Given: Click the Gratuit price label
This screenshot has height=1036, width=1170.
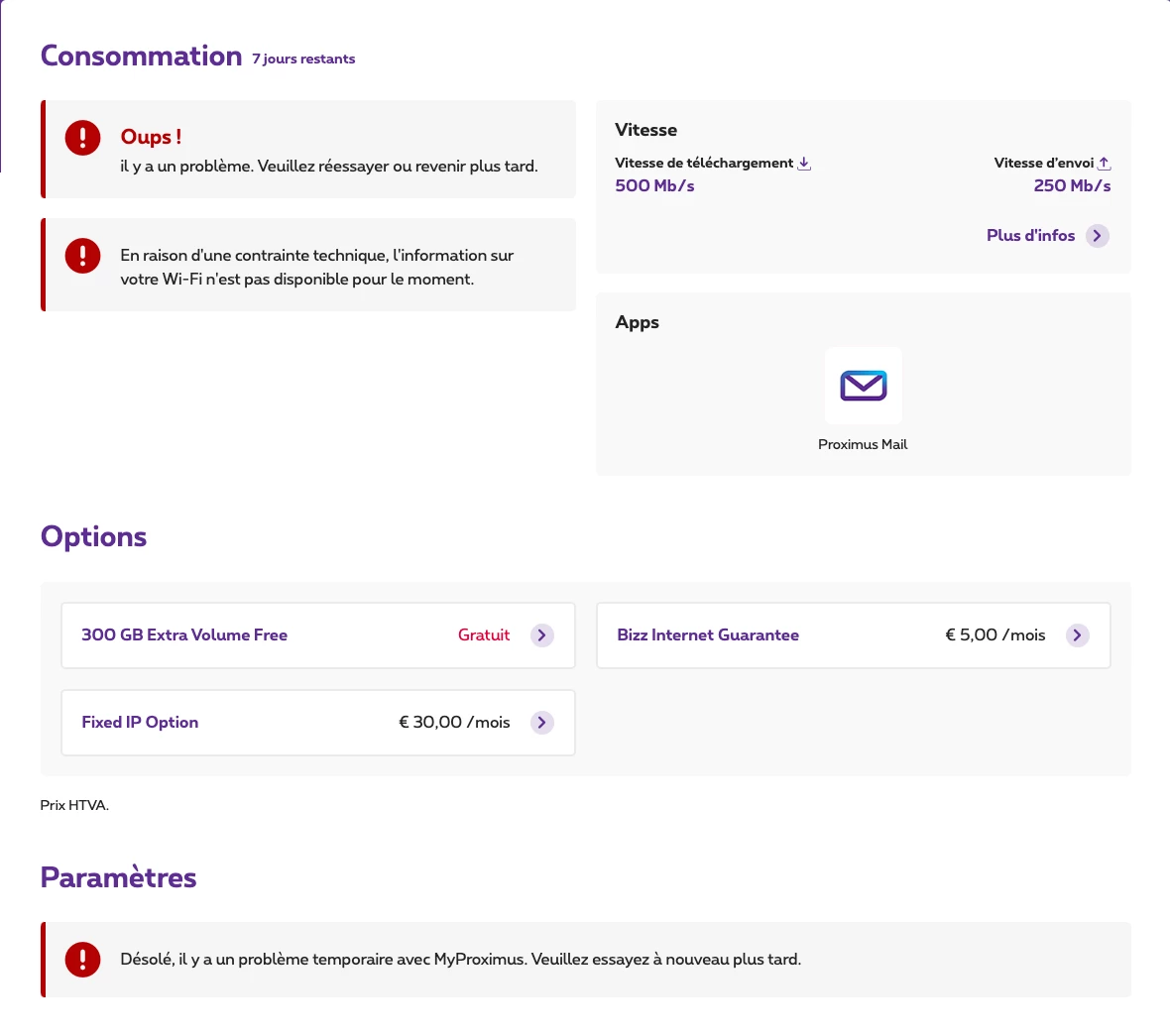Looking at the screenshot, I should [484, 635].
